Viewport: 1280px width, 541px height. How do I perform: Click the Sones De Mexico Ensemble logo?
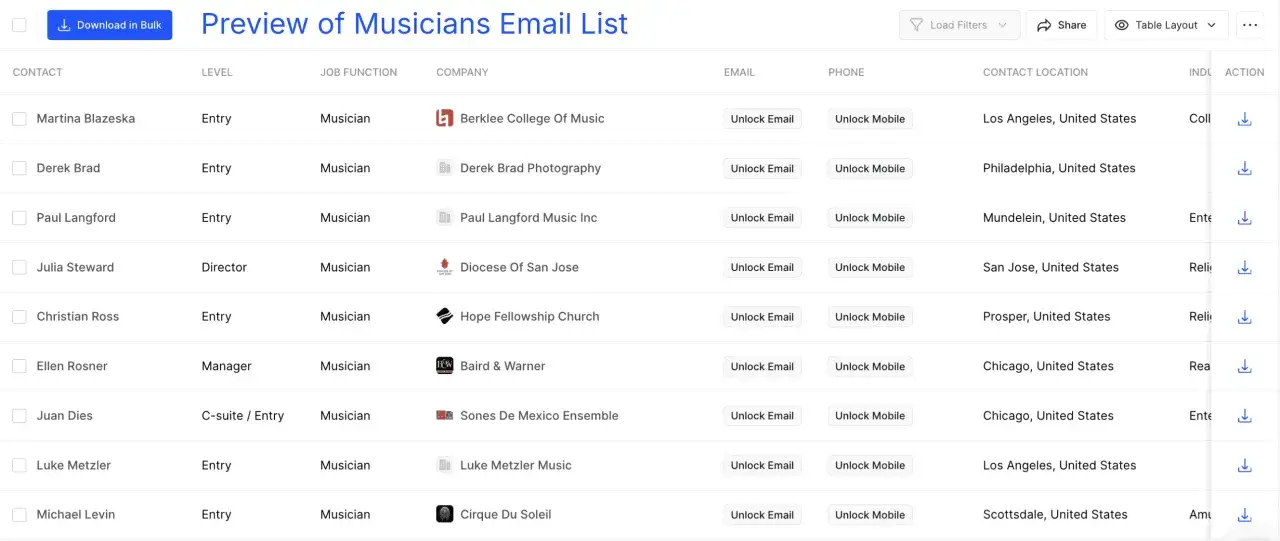click(445, 415)
